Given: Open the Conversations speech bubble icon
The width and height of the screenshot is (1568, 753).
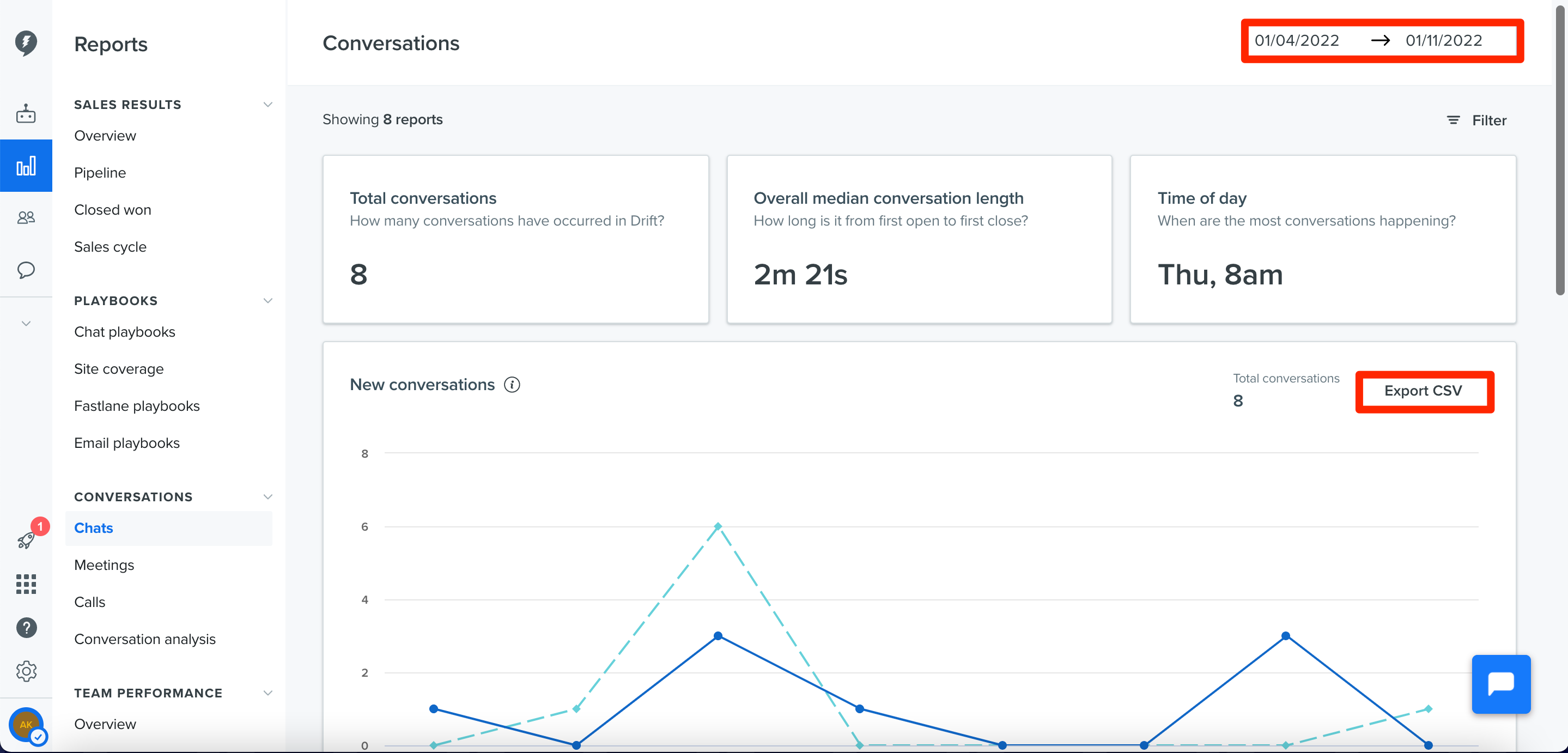Looking at the screenshot, I should coord(26,270).
